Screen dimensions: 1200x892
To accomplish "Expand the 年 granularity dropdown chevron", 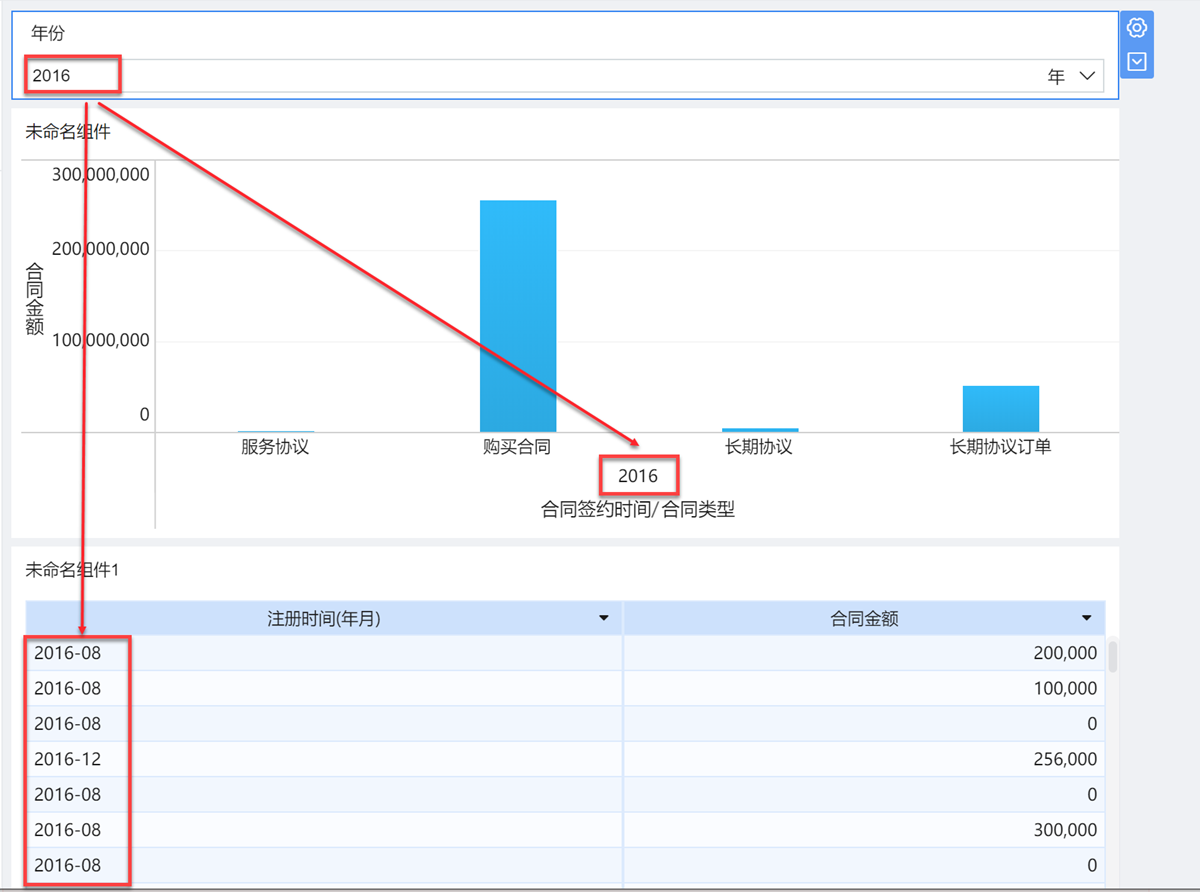I will tap(1088, 76).
